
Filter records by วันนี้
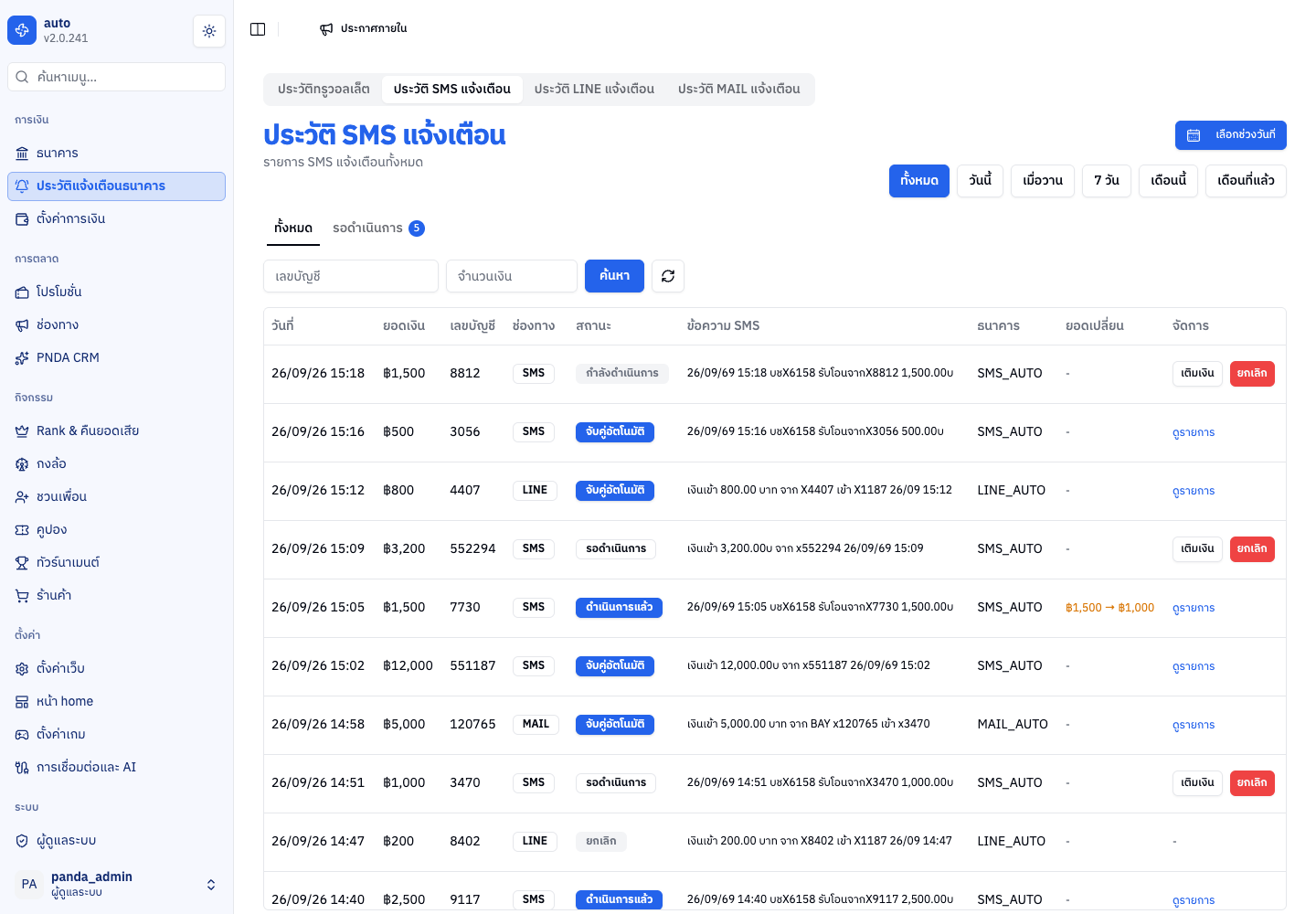(981, 181)
